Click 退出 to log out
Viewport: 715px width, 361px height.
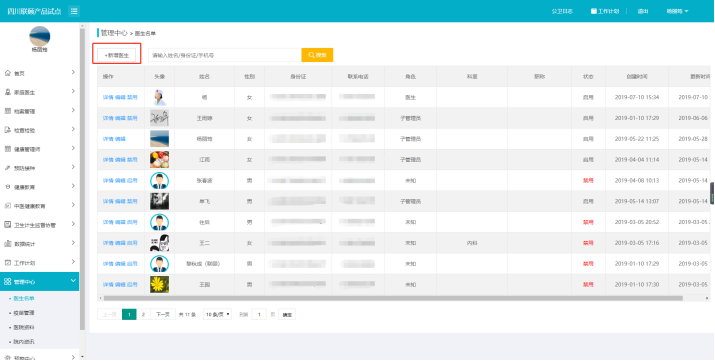[643, 11]
